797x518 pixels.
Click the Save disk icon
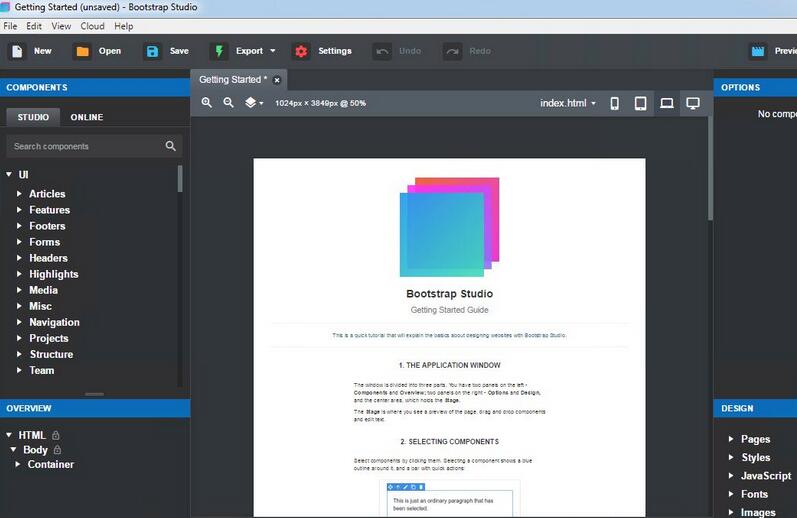(152, 51)
